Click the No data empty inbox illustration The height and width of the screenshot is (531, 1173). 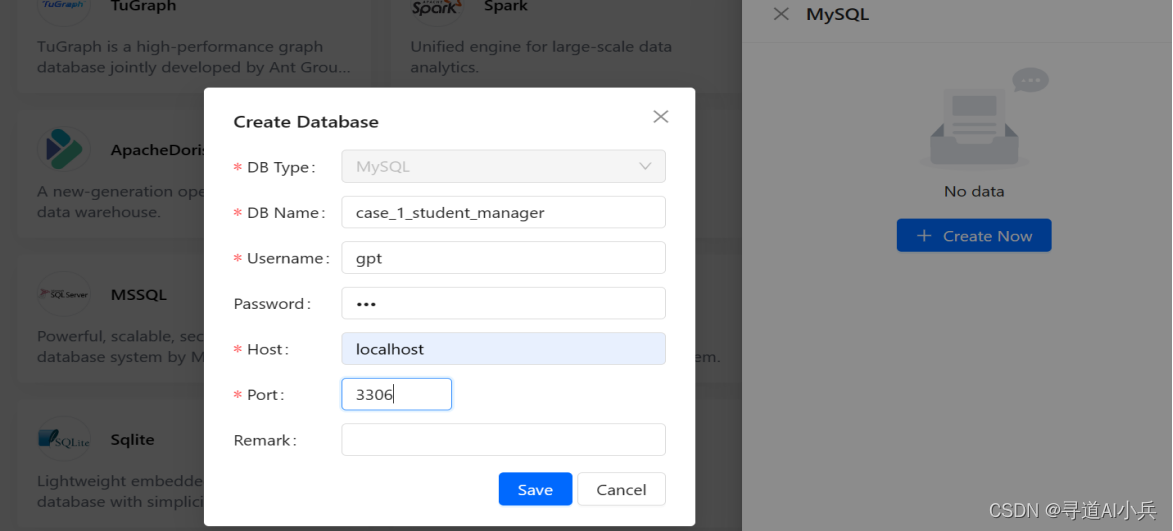pos(974,118)
